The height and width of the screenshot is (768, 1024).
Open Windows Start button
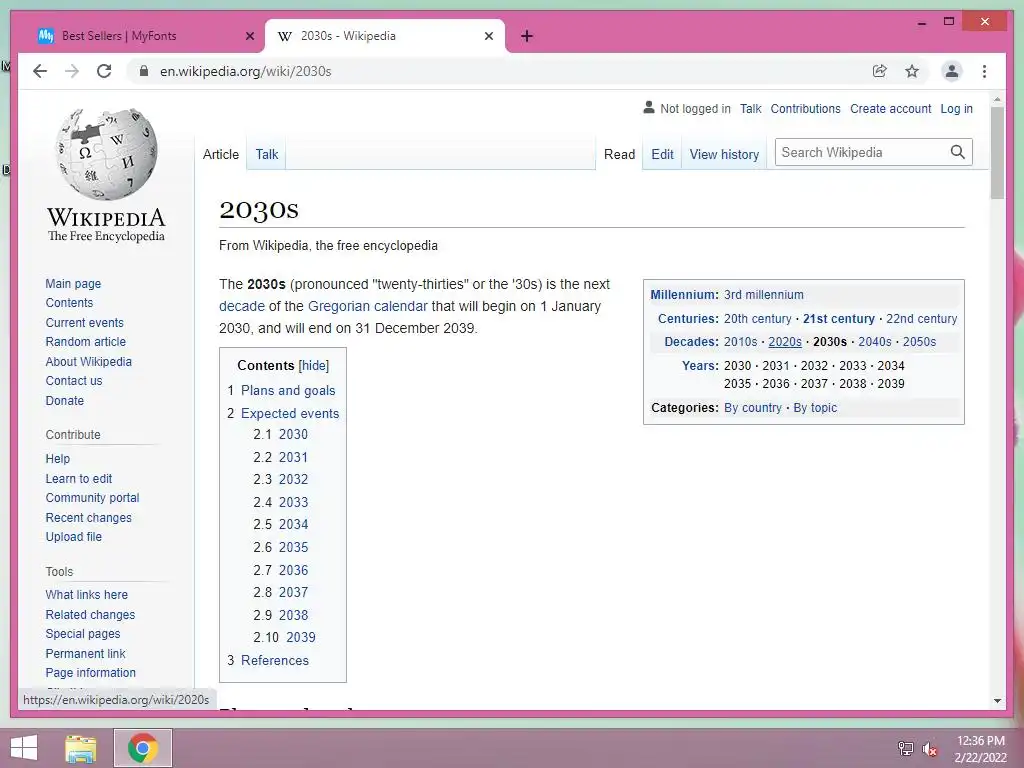coord(24,748)
